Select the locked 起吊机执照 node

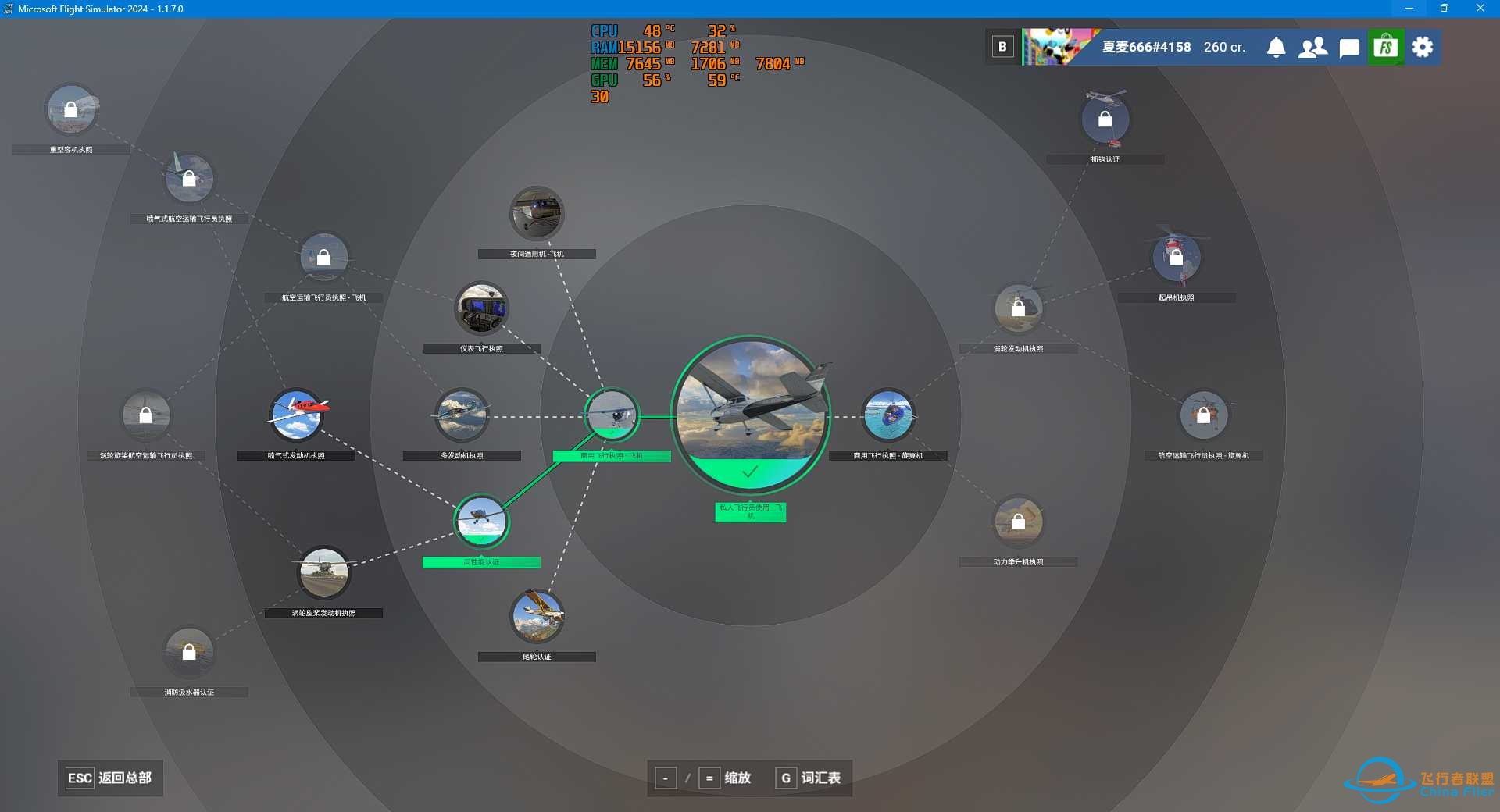coord(1177,257)
